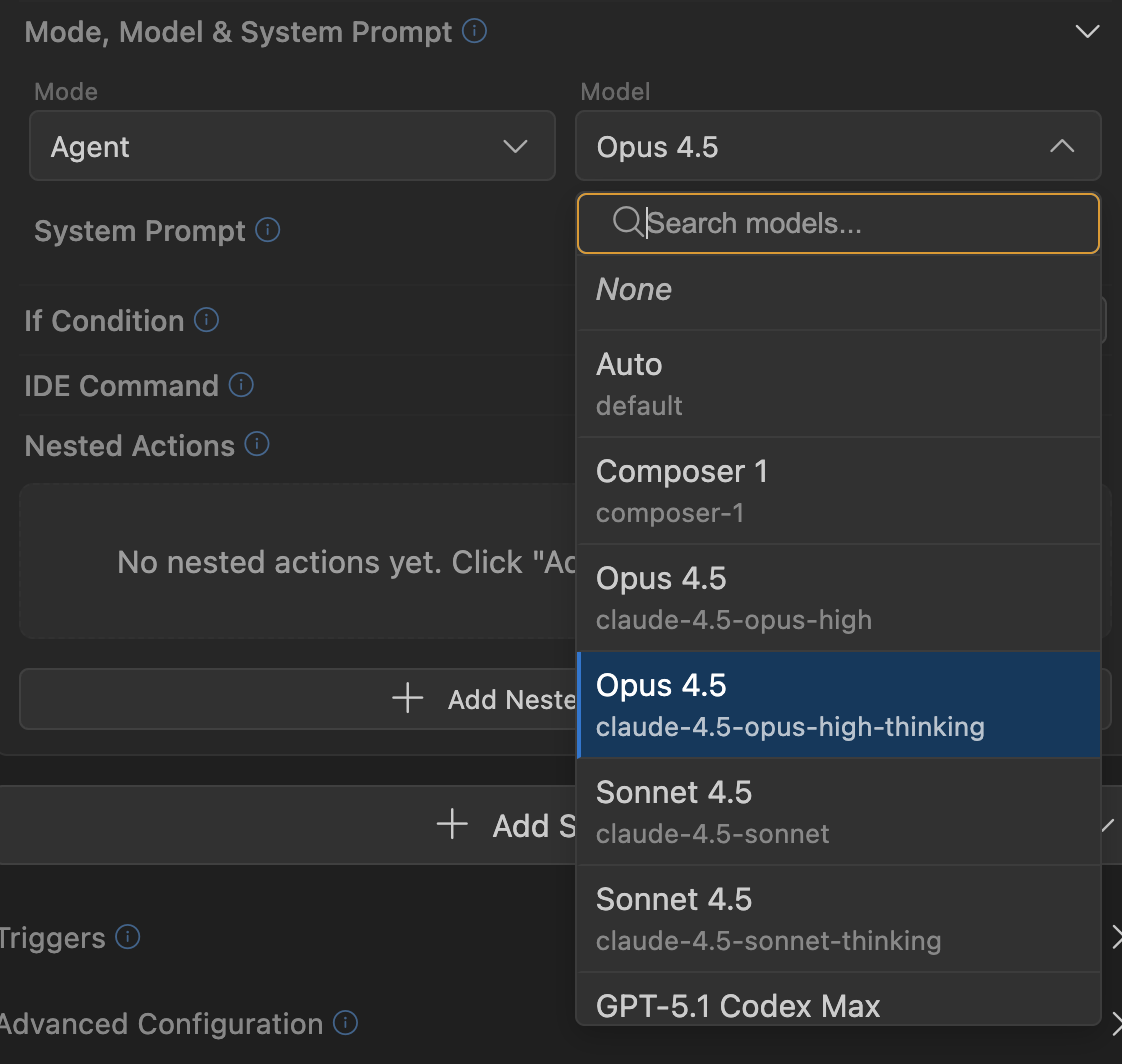This screenshot has width=1122, height=1064.
Task: Click the If Condition info icon
Action: click(x=206, y=320)
